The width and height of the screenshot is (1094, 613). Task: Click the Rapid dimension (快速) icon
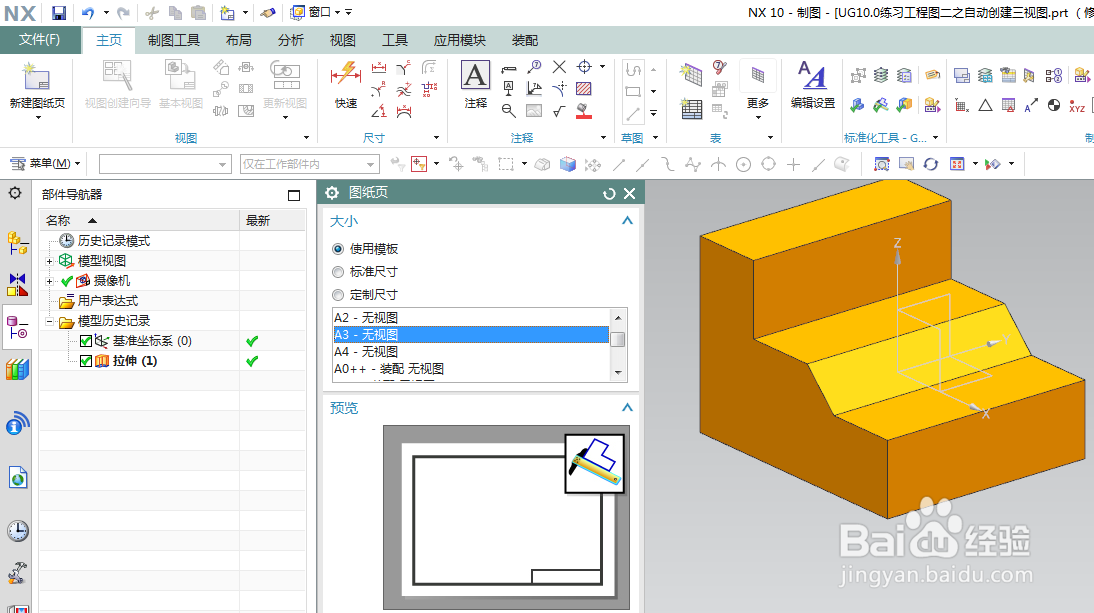point(345,75)
